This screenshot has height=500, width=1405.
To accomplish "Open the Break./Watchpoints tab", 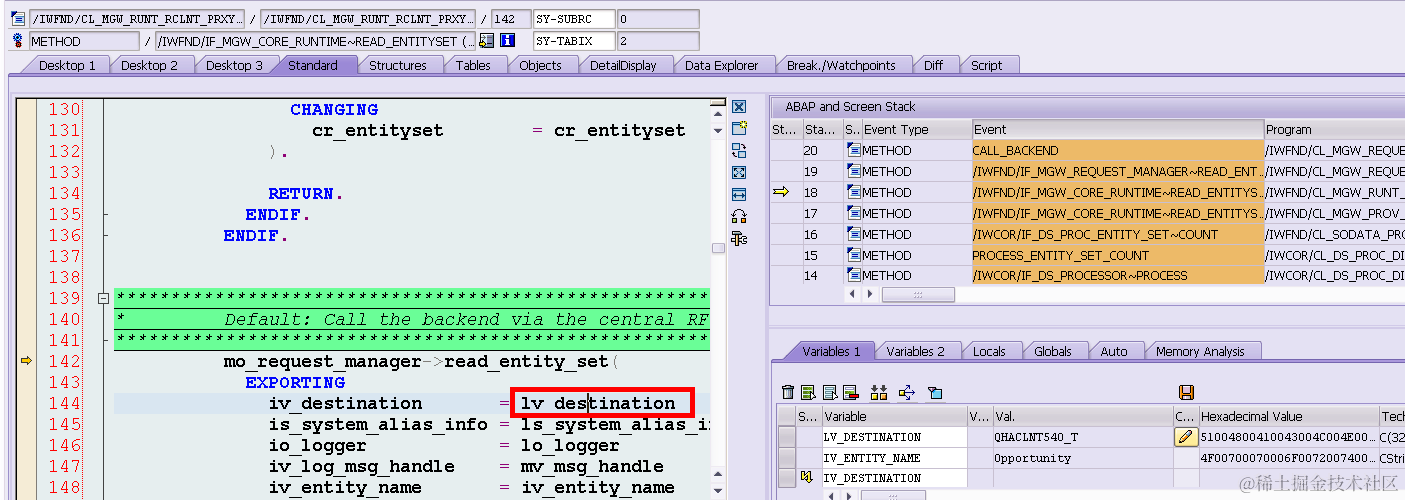I will click(x=841, y=65).
